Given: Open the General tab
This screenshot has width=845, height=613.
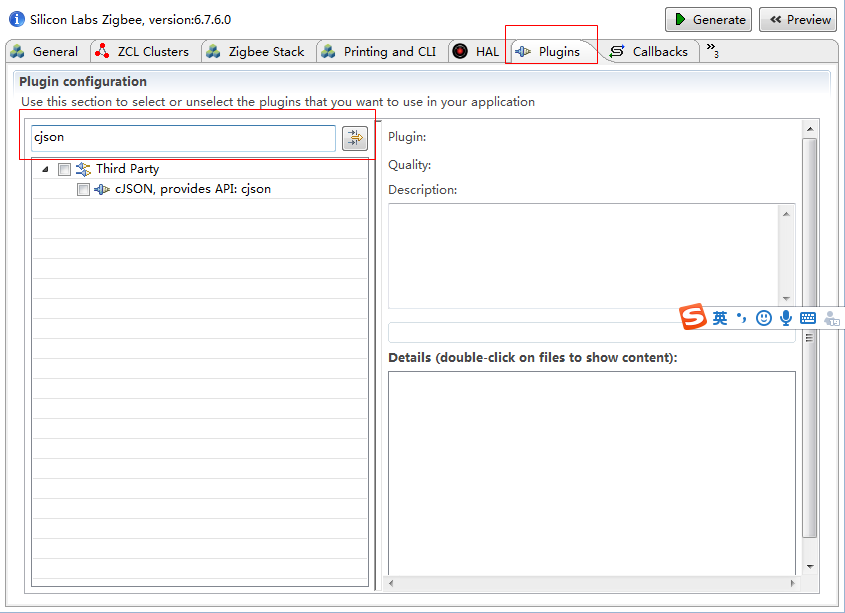Looking at the screenshot, I should point(45,52).
